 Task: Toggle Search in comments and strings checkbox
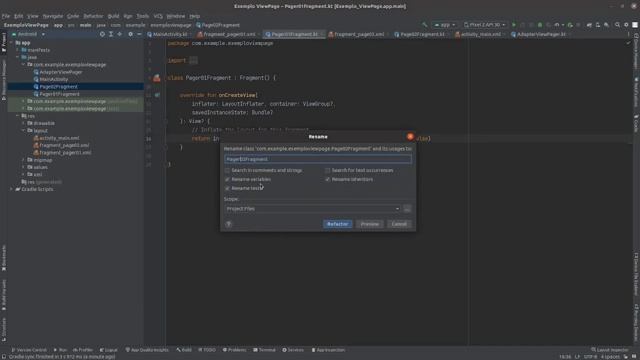pyautogui.click(x=227, y=170)
